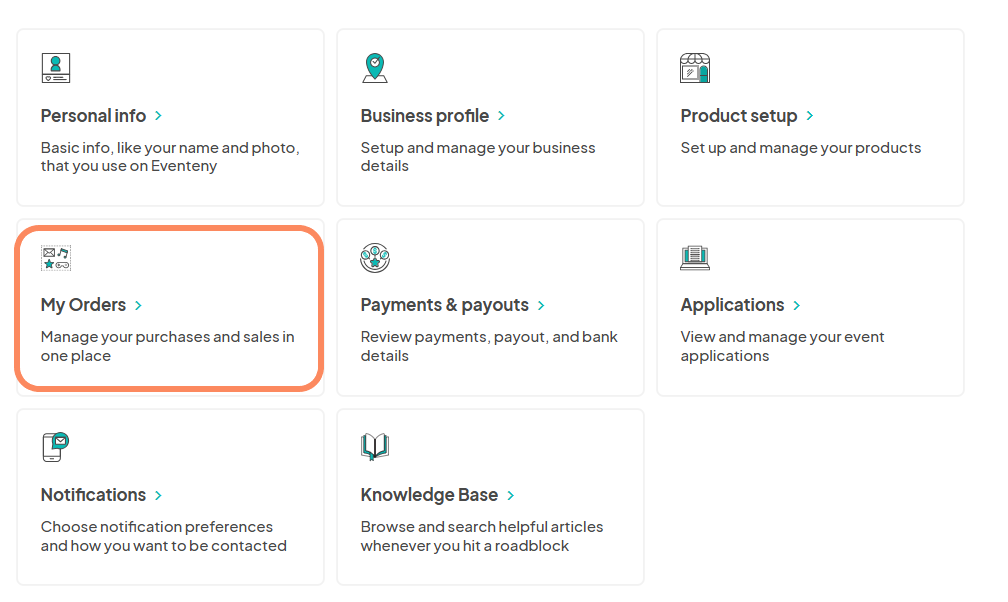Open Knowledge Base by clicking the book icon

[374, 446]
